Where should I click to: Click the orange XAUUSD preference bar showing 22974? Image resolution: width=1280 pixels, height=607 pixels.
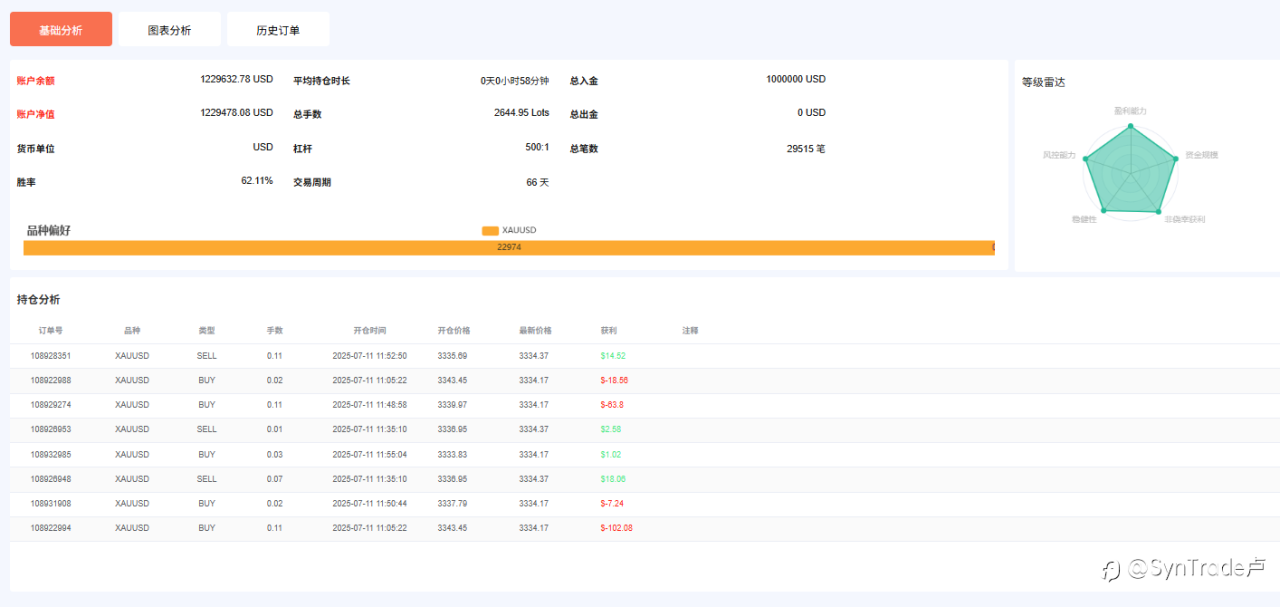(x=508, y=247)
